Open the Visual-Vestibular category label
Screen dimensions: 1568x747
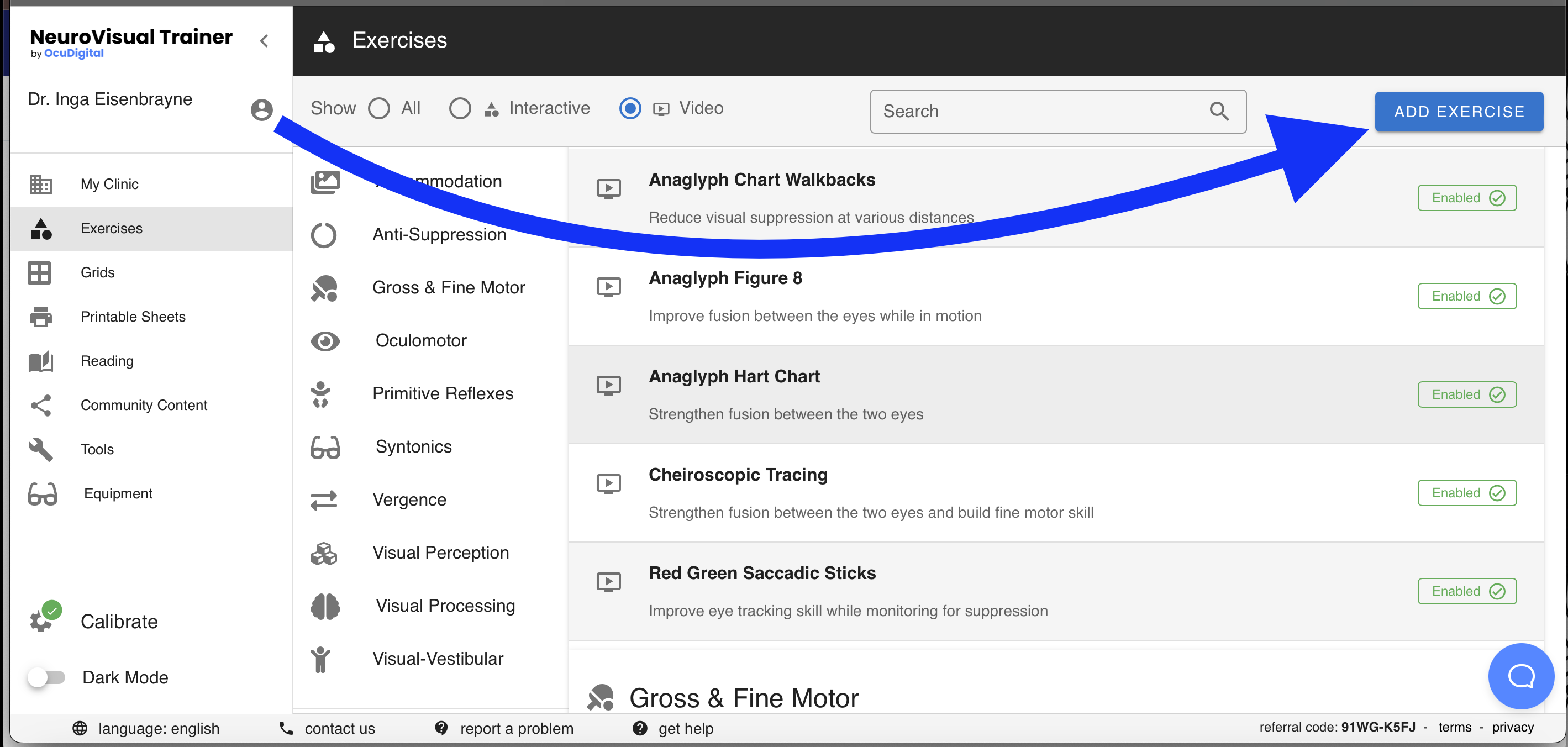coord(438,658)
